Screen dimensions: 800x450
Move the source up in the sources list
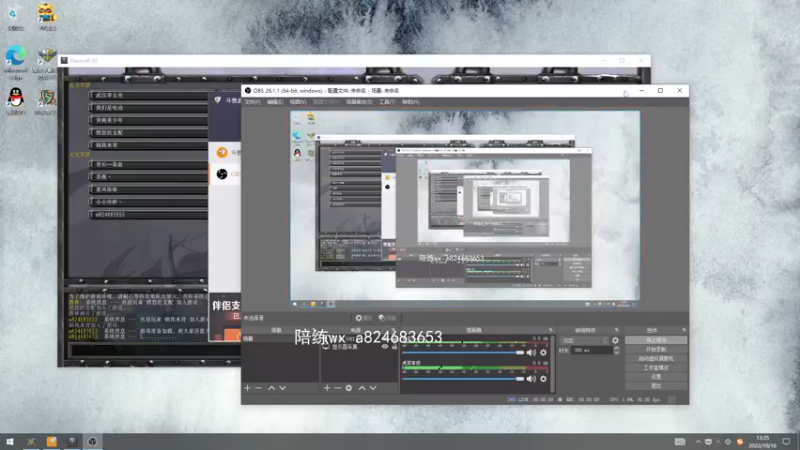point(362,388)
